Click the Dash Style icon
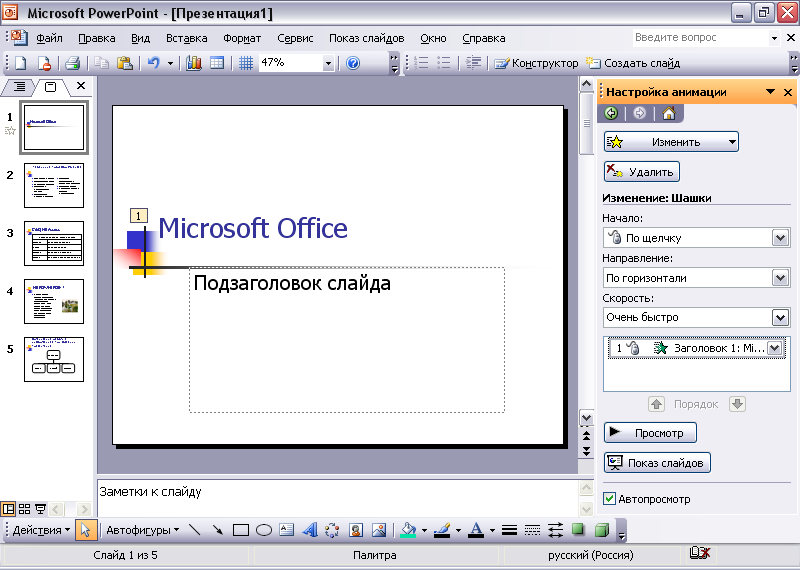Screen dimensions: 800x570 [532, 530]
